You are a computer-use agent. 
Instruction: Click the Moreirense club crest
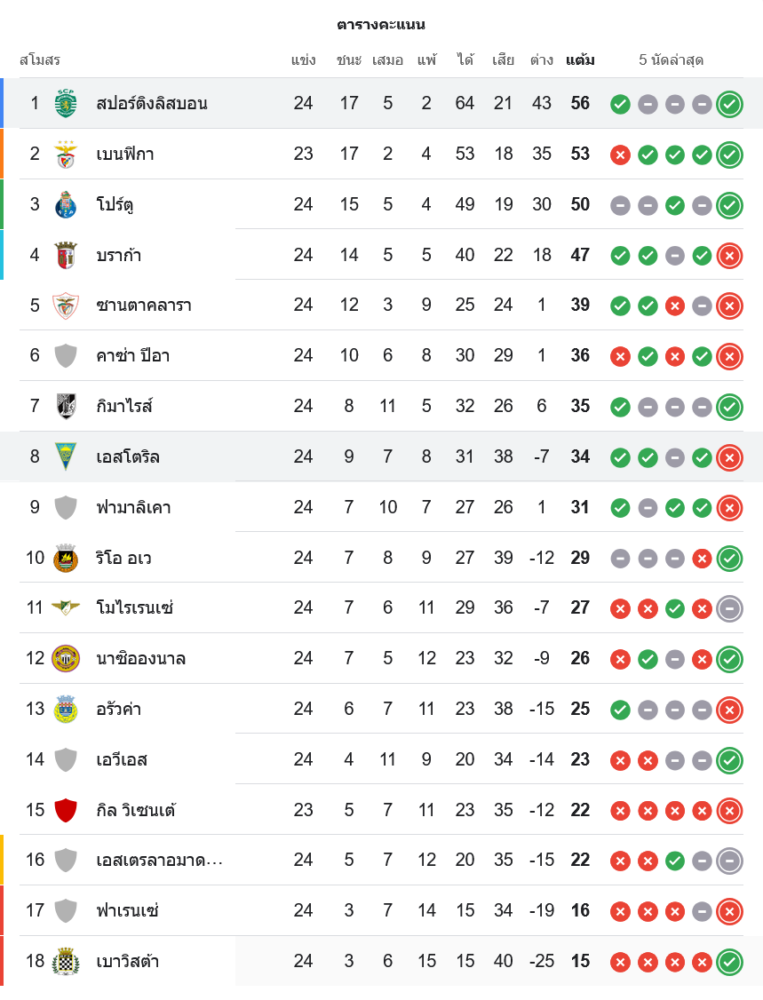pyautogui.click(x=66, y=608)
